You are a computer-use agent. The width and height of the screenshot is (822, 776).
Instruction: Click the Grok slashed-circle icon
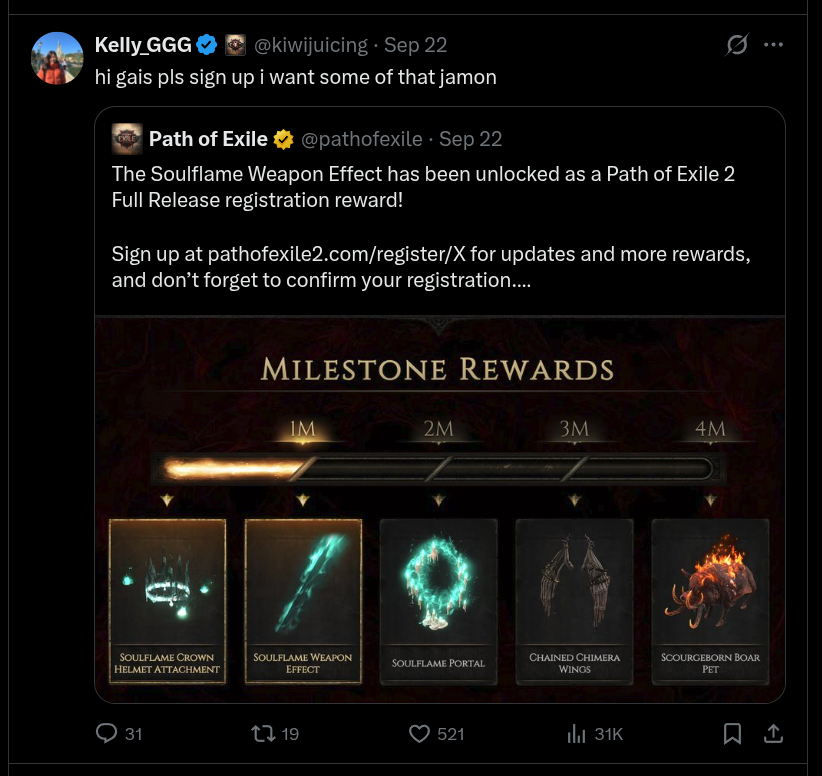click(737, 45)
